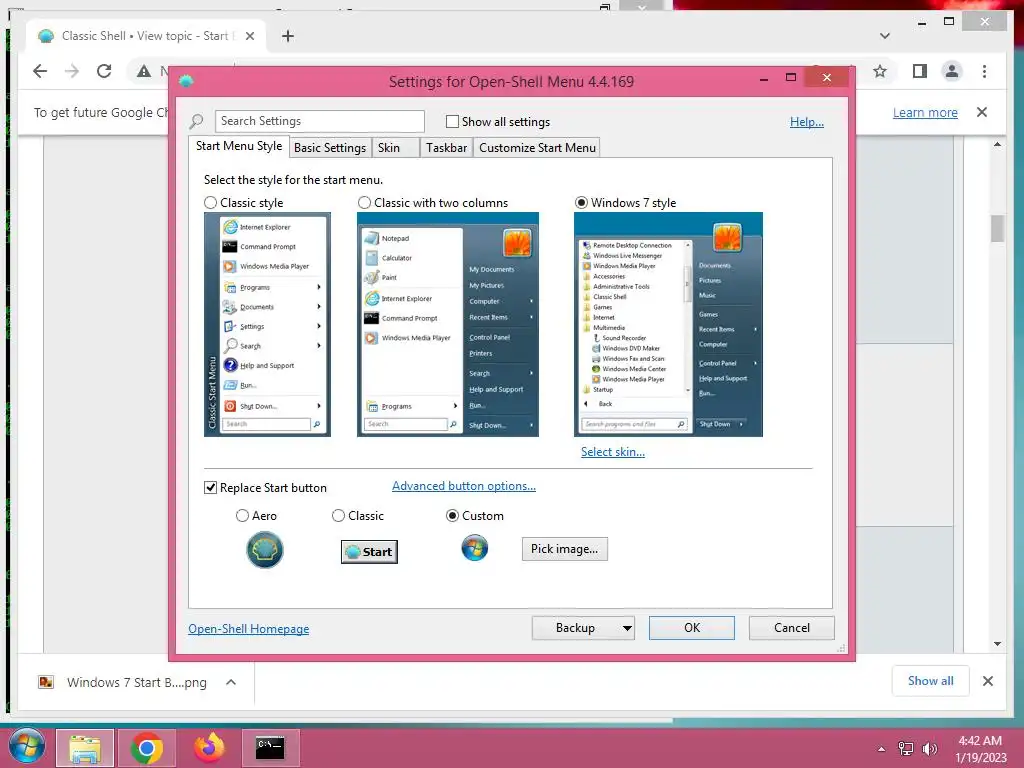
Task: Click the browser page scrollbar thumb
Action: 997,229
